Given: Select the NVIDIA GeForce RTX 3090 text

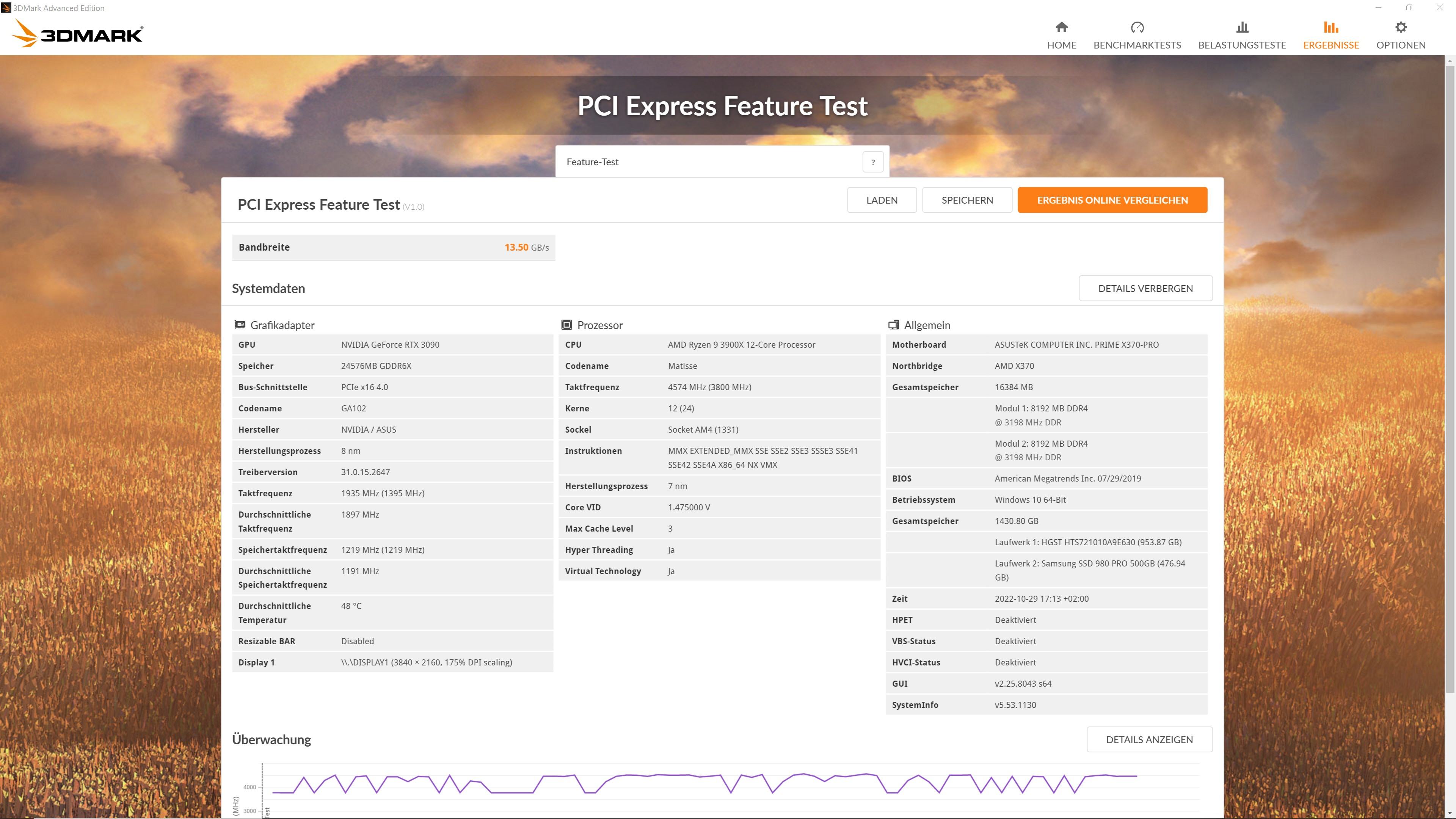Looking at the screenshot, I should tap(390, 345).
